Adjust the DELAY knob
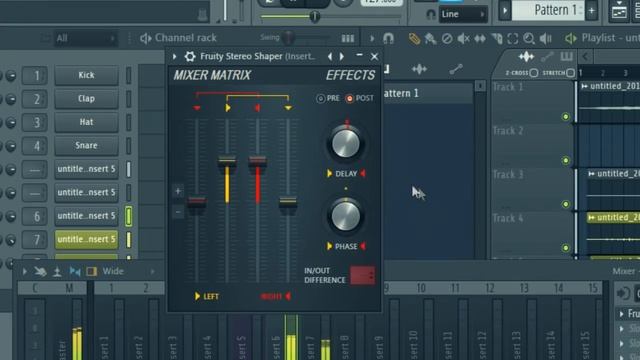Image resolution: width=640 pixels, height=360 pixels. click(x=346, y=144)
